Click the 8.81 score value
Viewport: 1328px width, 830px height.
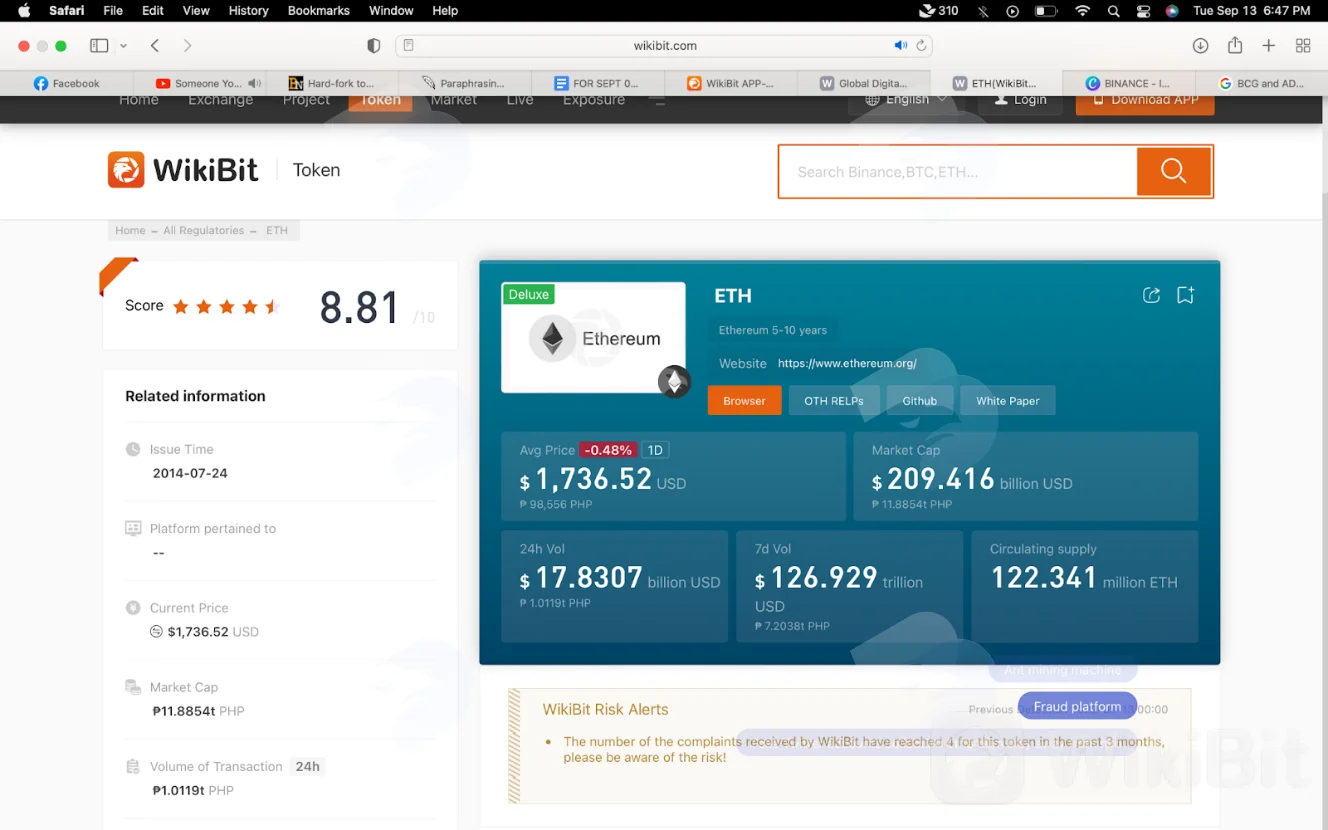click(360, 308)
